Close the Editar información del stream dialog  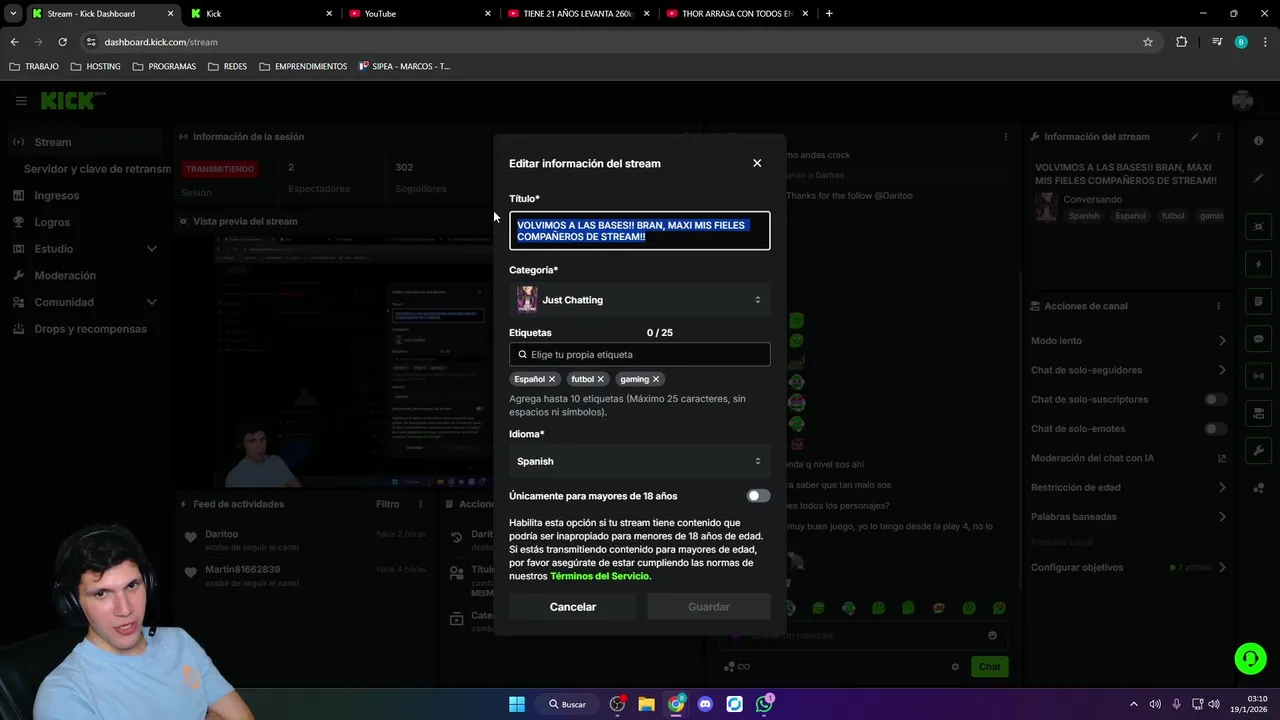pyautogui.click(x=757, y=163)
